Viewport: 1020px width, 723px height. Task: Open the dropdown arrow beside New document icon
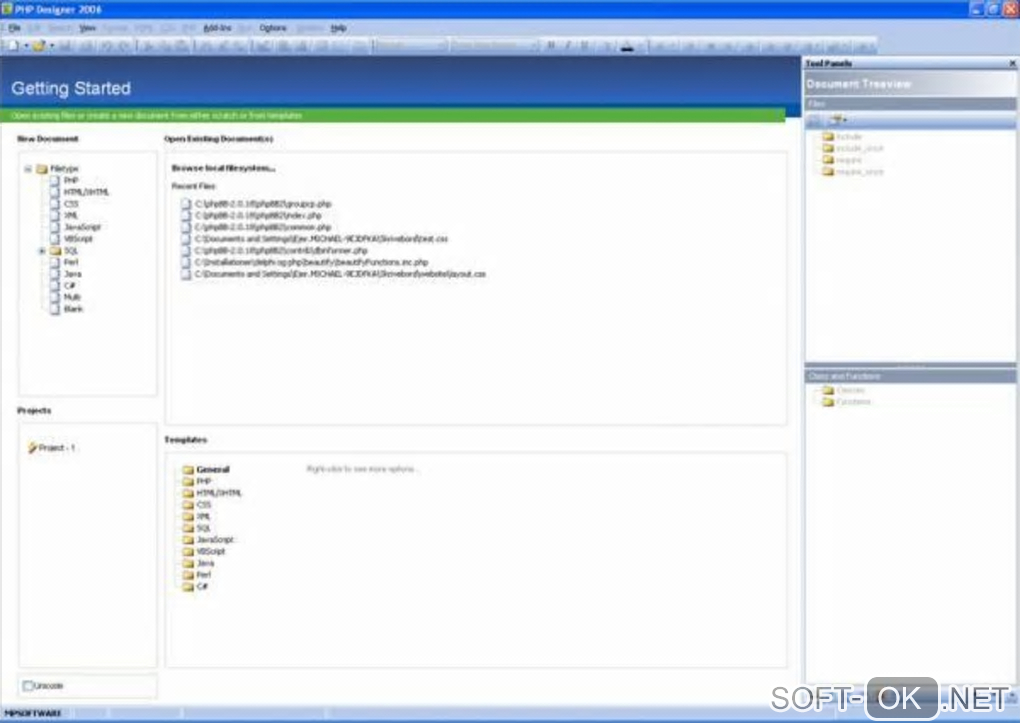coord(25,46)
